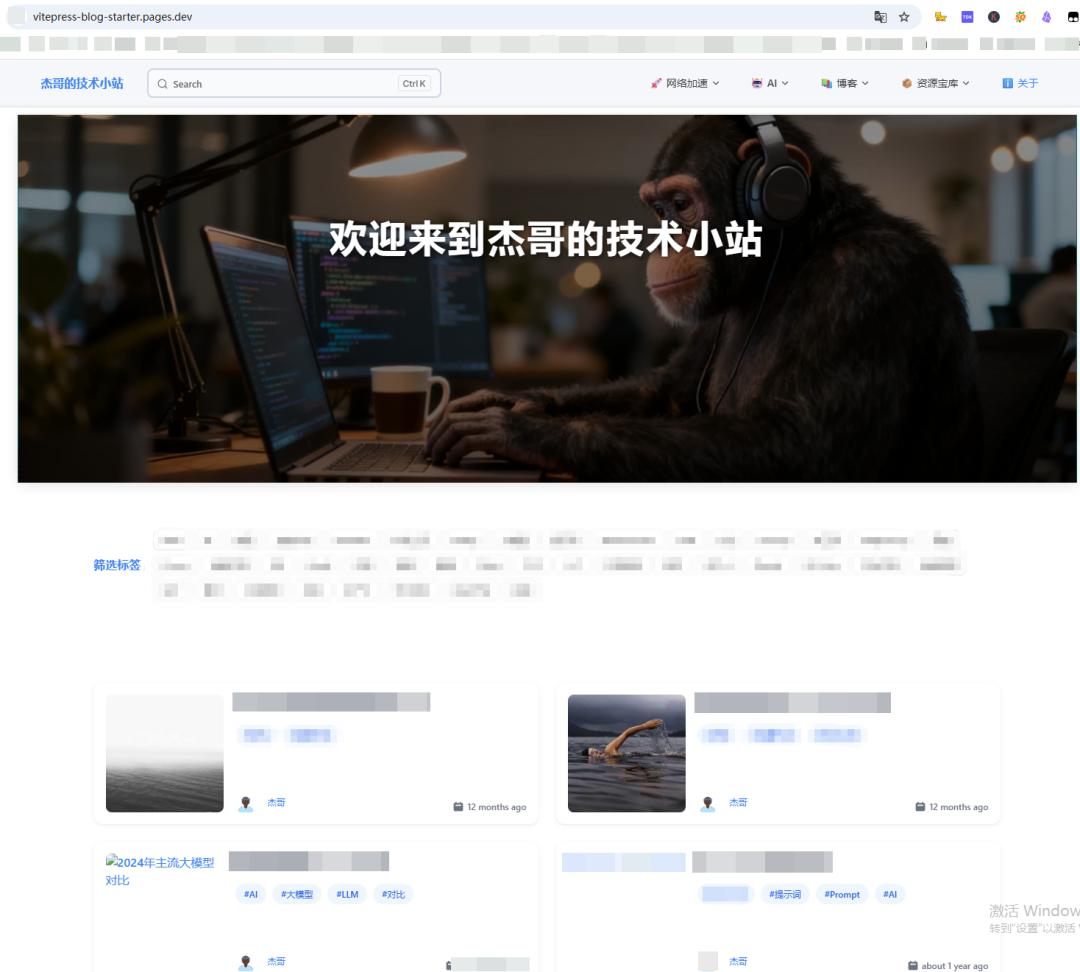Viewport: 1080px width, 972px height.
Task: Open the 博客 menu in the navbar
Action: 845,83
